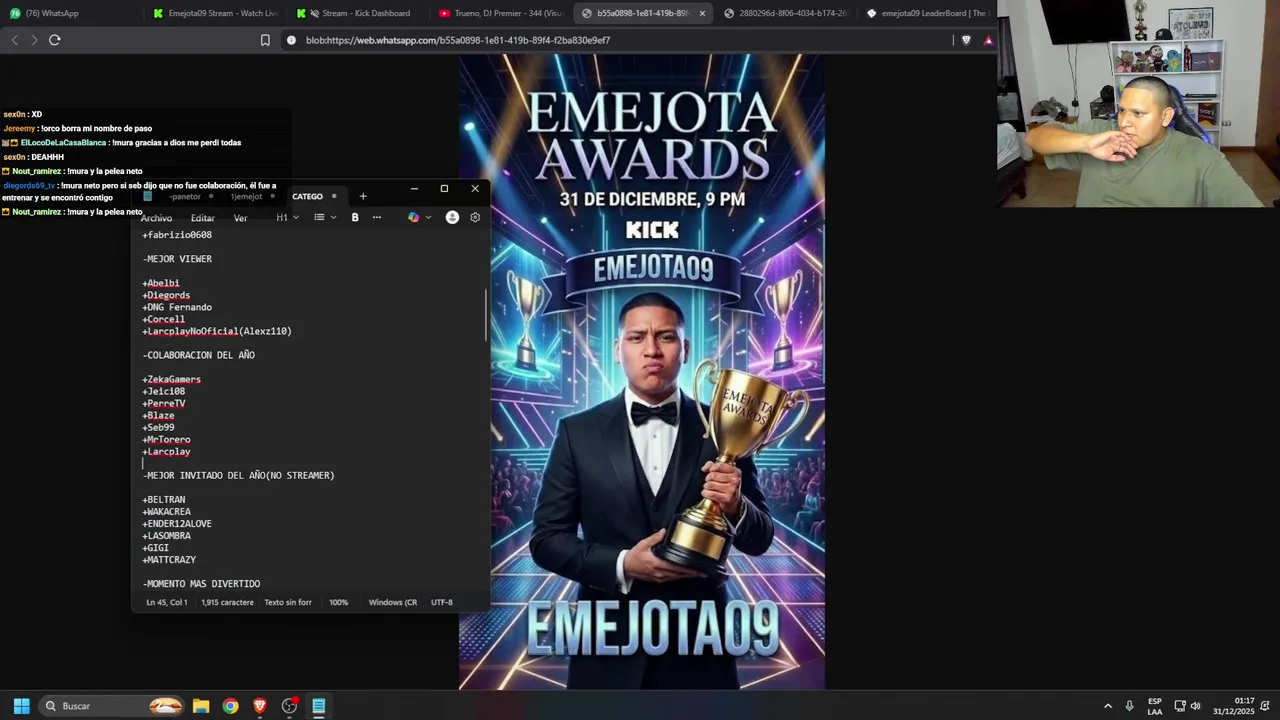
Task: Switch to Trueno, DJ Premier YouTube tab
Action: pyautogui.click(x=500, y=13)
